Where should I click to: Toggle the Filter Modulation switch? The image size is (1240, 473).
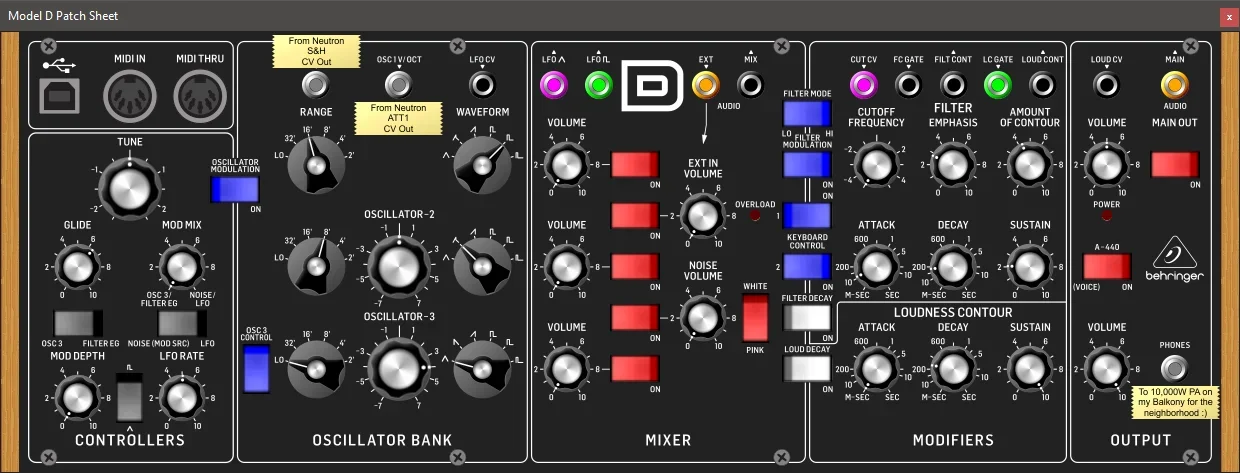tap(808, 165)
